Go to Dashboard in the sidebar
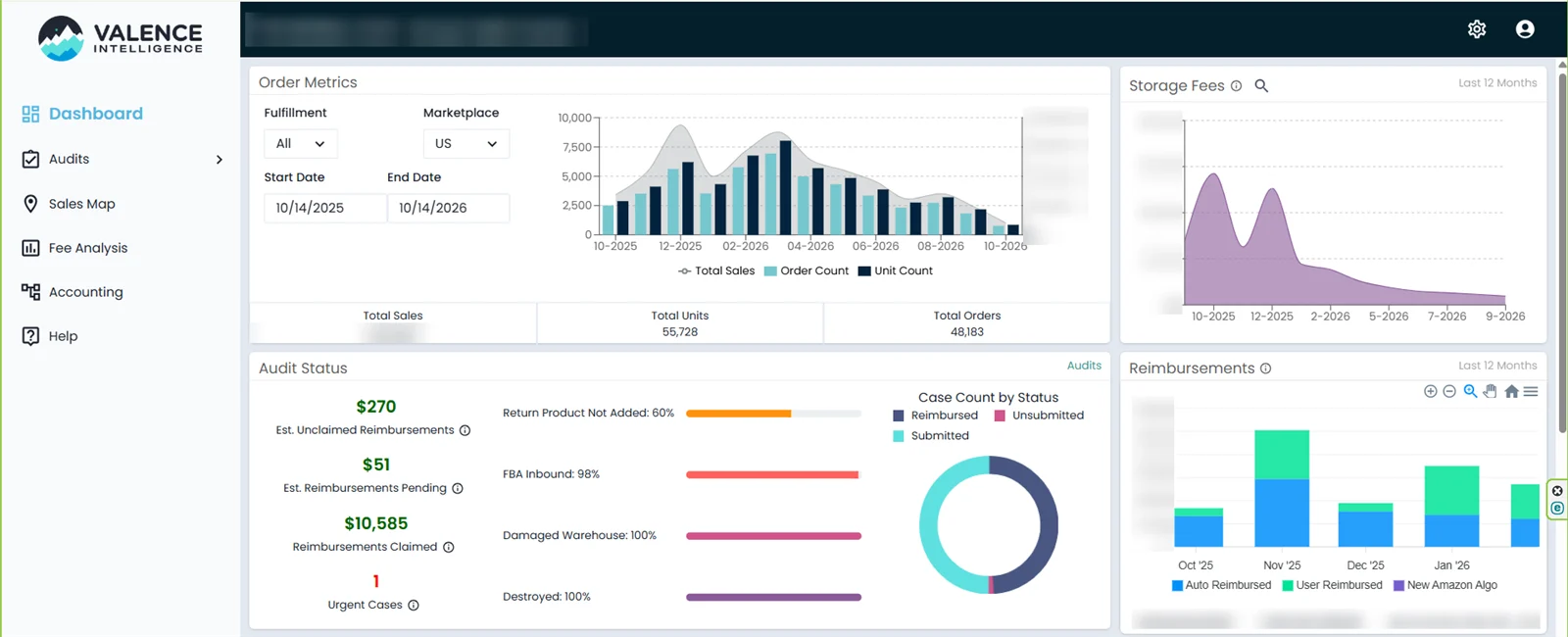 (x=96, y=114)
